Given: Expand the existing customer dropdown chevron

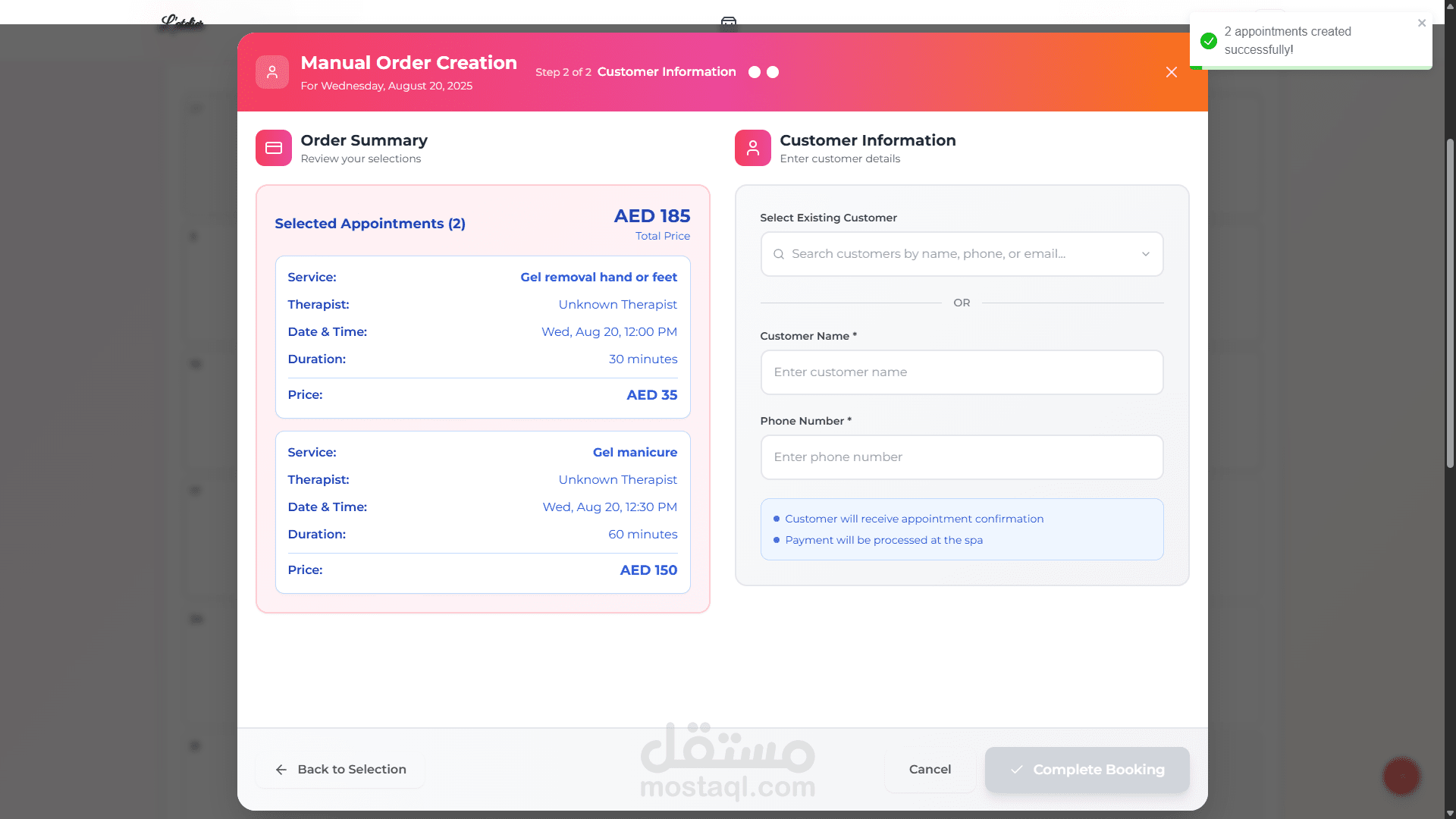Looking at the screenshot, I should click(x=1145, y=254).
